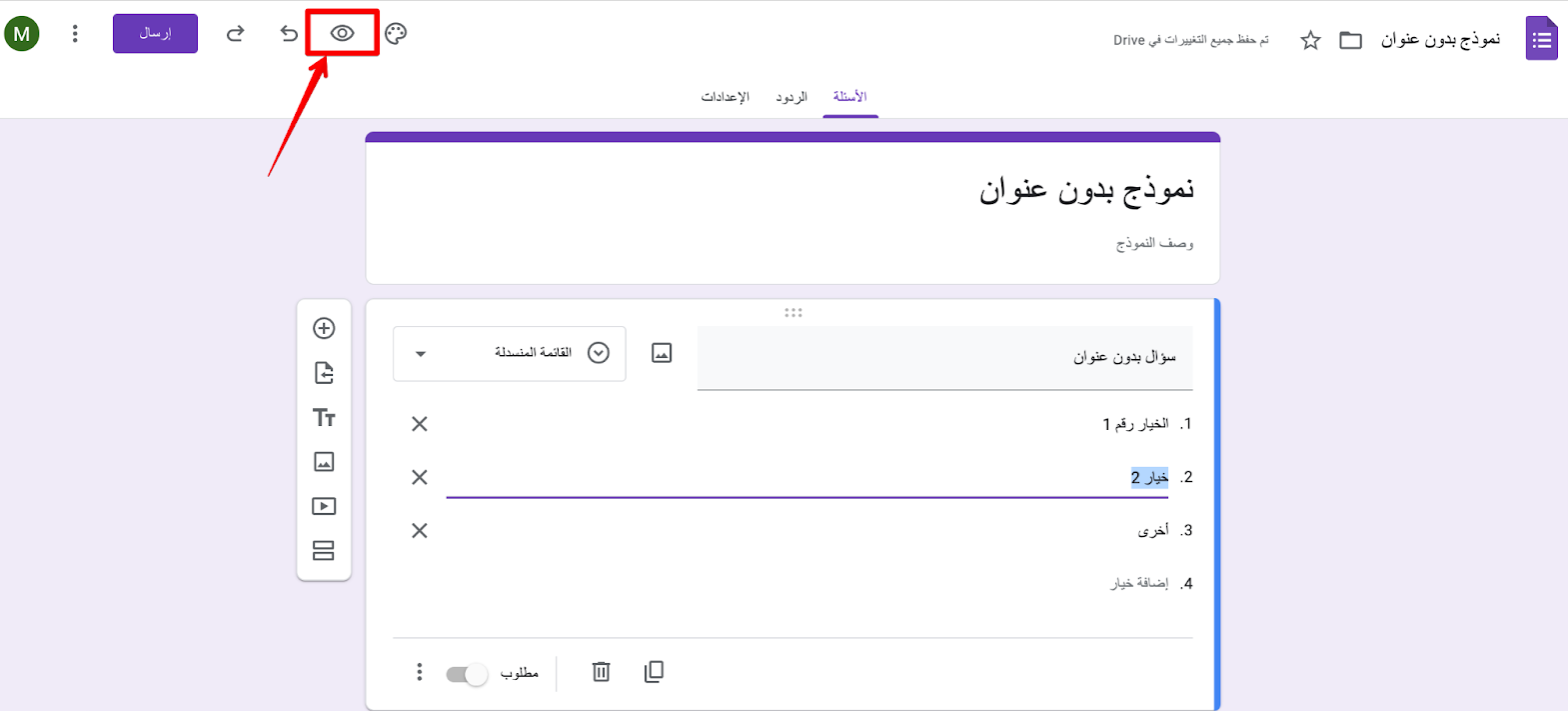Star this untitled form
1568x711 pixels.
pos(1310,40)
